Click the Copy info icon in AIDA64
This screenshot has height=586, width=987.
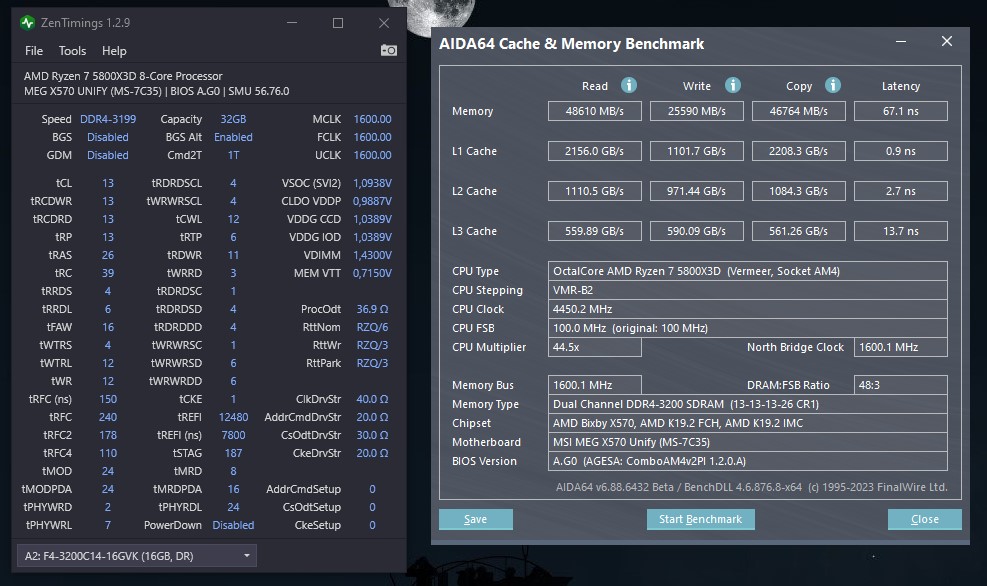(x=833, y=85)
